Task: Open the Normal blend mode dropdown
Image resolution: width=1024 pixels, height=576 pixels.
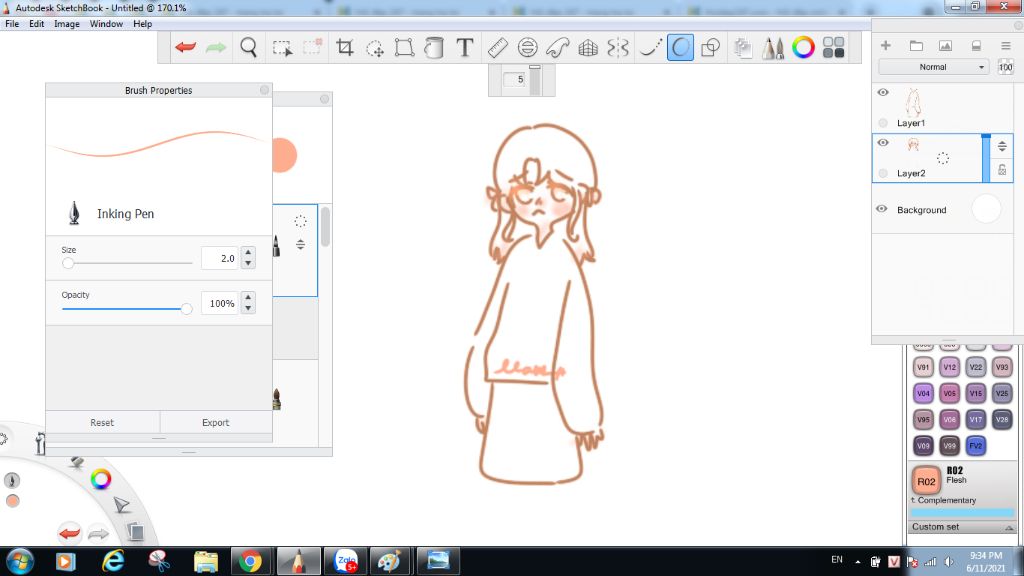Action: (933, 67)
